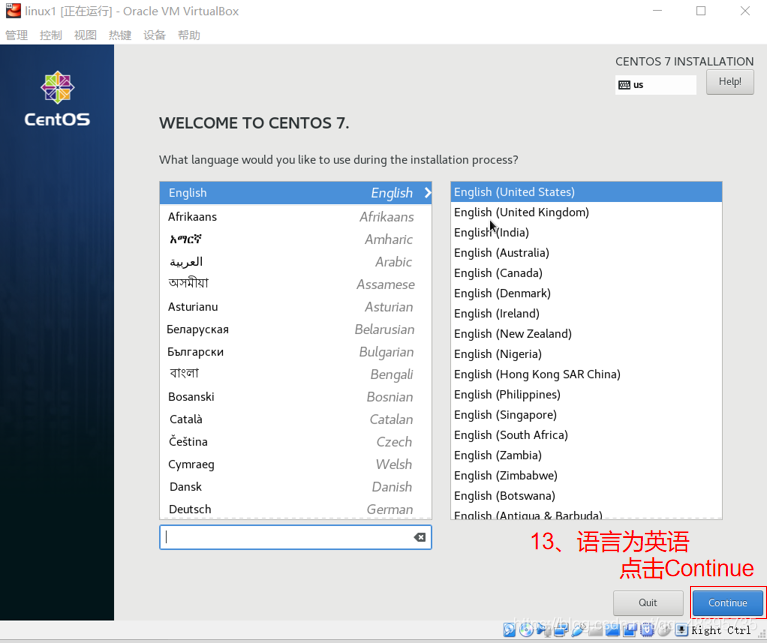The height and width of the screenshot is (643, 767).
Task: Select Dansk in the language list
Action: 295,487
